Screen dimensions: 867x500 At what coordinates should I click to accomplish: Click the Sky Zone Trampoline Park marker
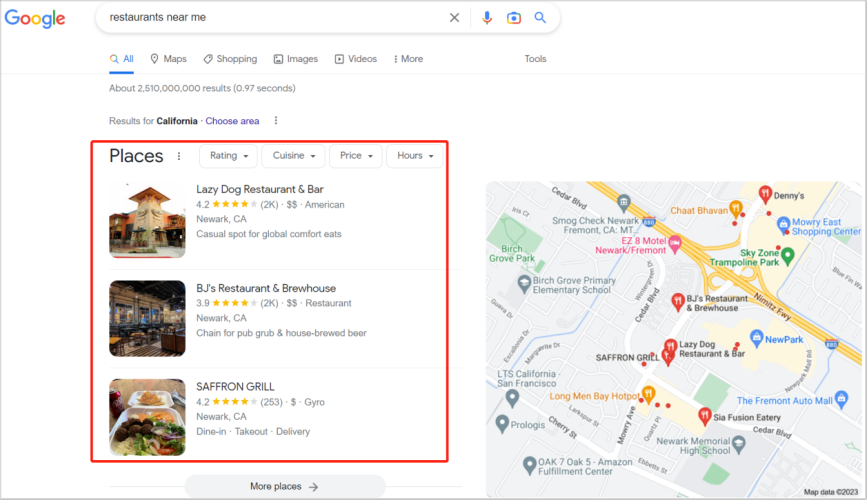click(787, 256)
